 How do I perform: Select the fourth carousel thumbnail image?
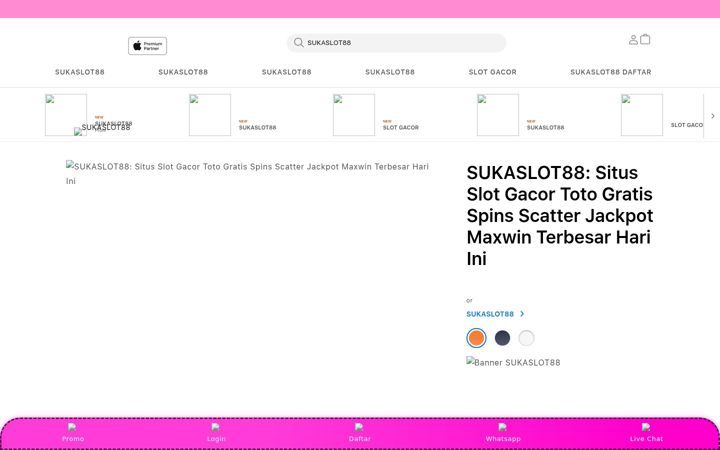[498, 115]
